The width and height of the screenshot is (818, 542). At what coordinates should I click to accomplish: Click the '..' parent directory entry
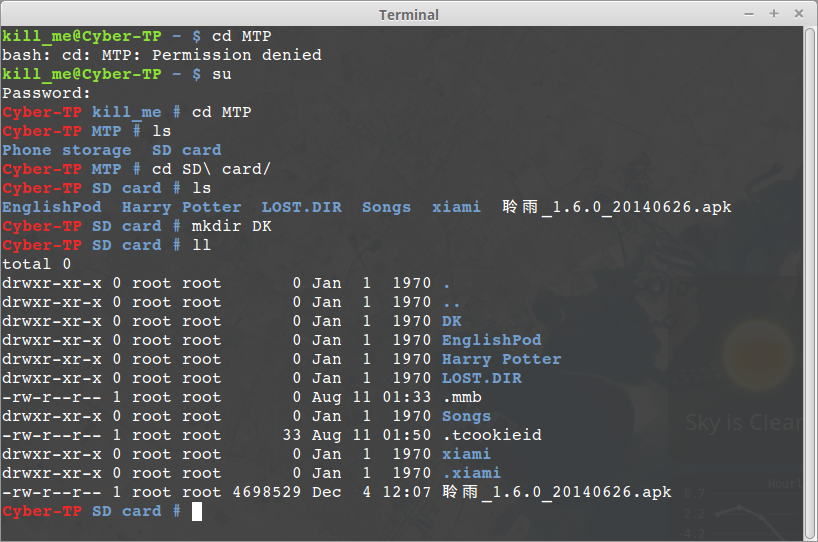[x=452, y=304]
